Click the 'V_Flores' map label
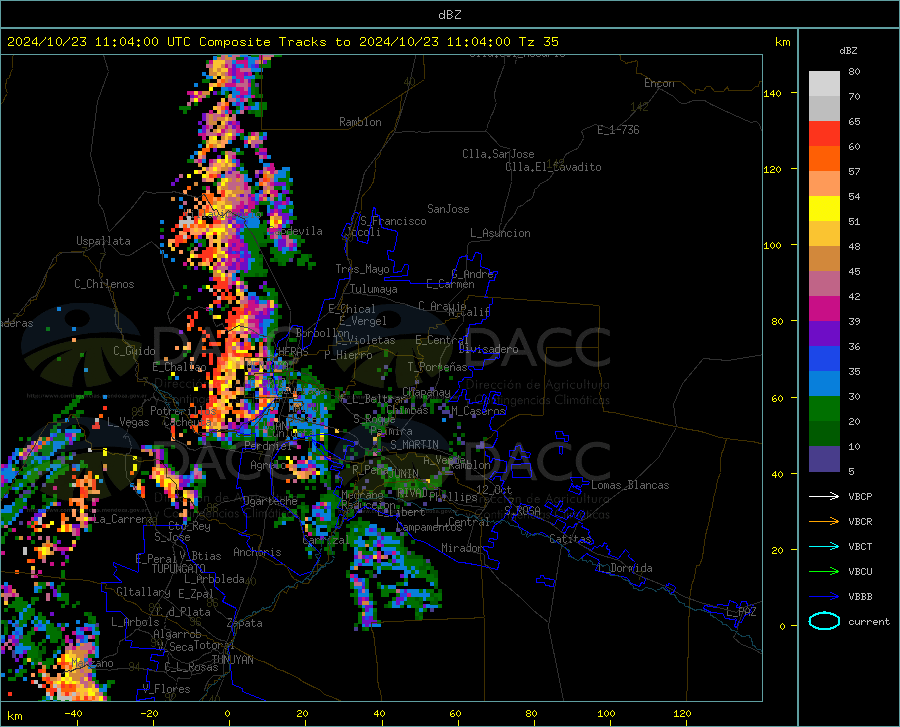The height and width of the screenshot is (727, 900). click(x=166, y=689)
